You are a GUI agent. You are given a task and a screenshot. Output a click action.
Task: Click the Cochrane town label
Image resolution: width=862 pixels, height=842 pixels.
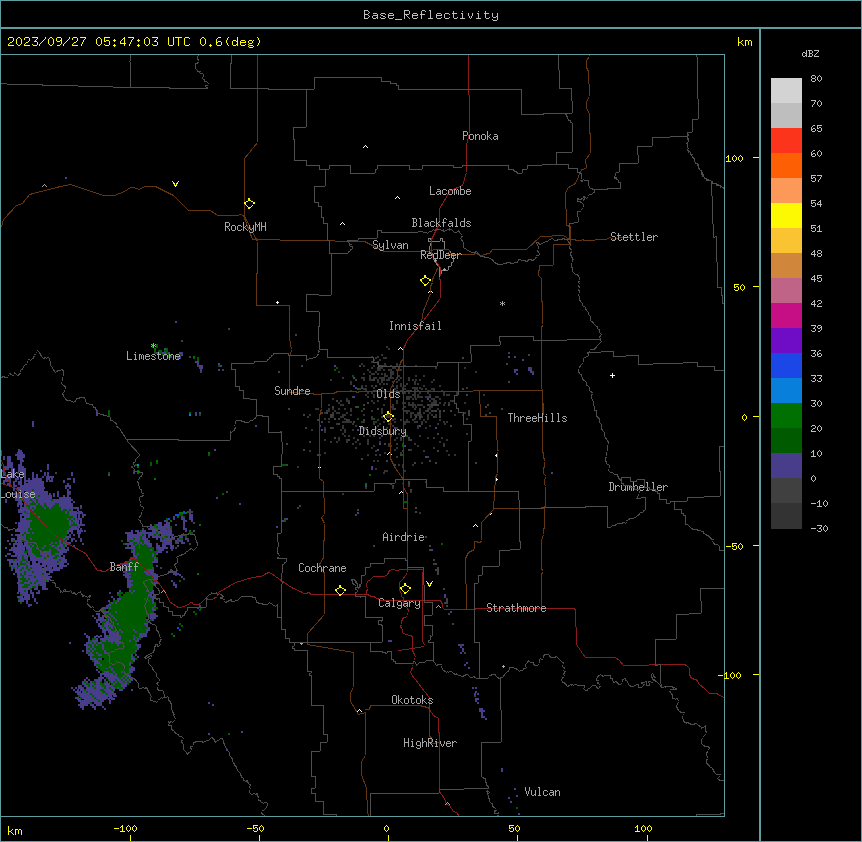click(x=322, y=568)
